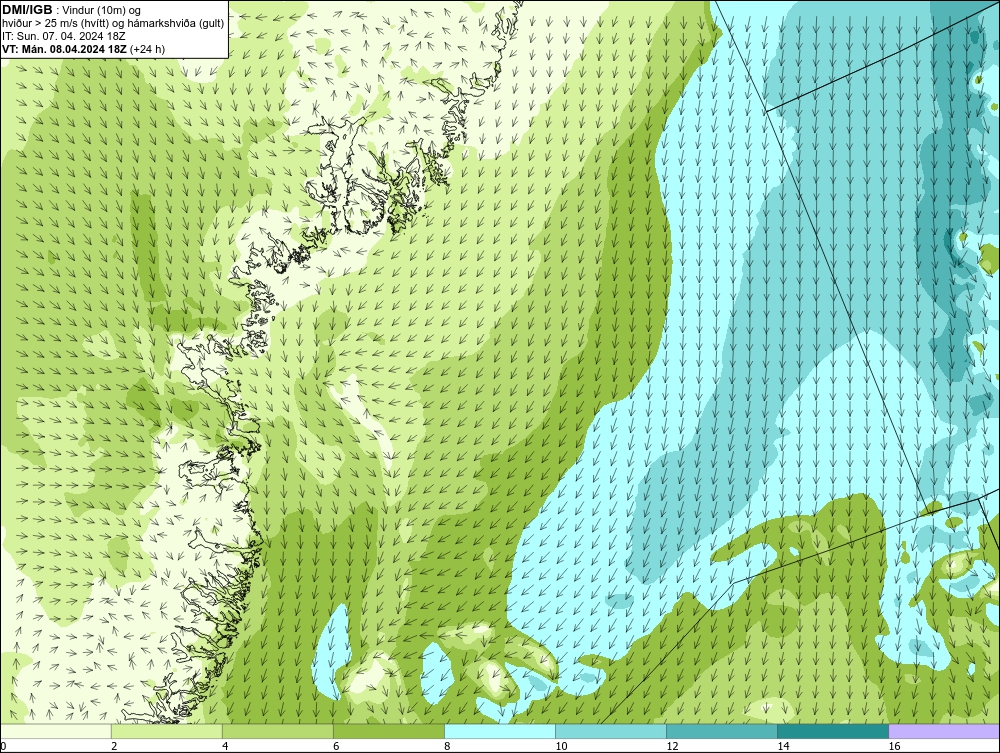
Task: Click the light green 2–4 m/s legend swatch
Action: (x=166, y=731)
